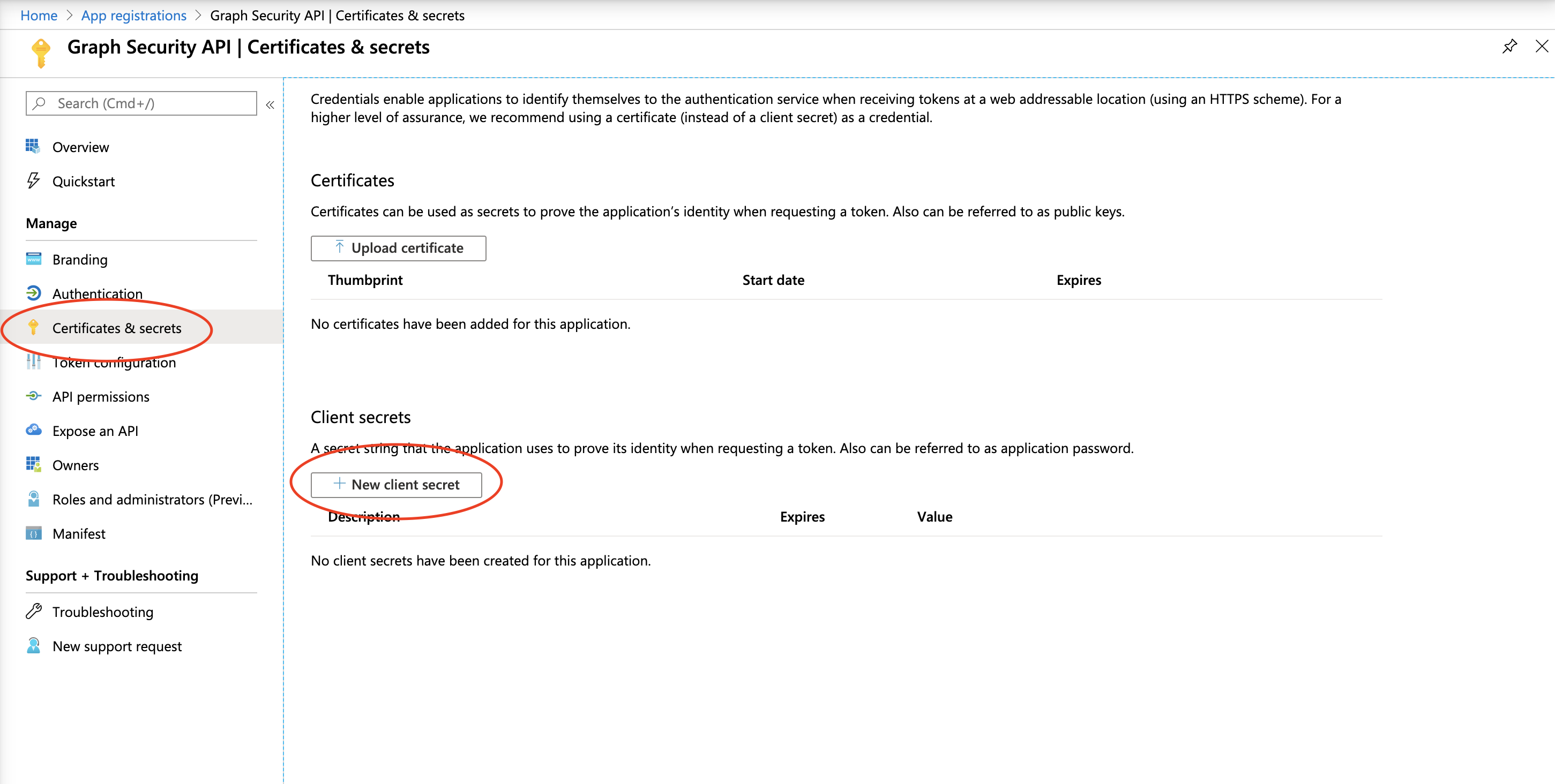This screenshot has width=1555, height=784.
Task: Go to Home breadcrumb link
Action: point(39,16)
